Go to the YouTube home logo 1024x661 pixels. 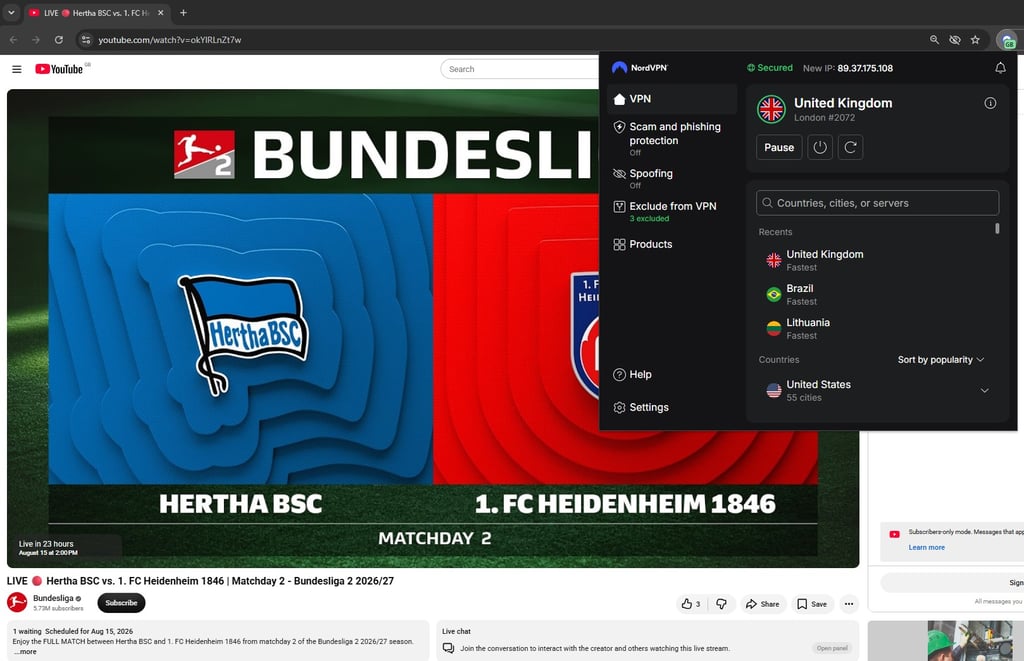pos(59,69)
